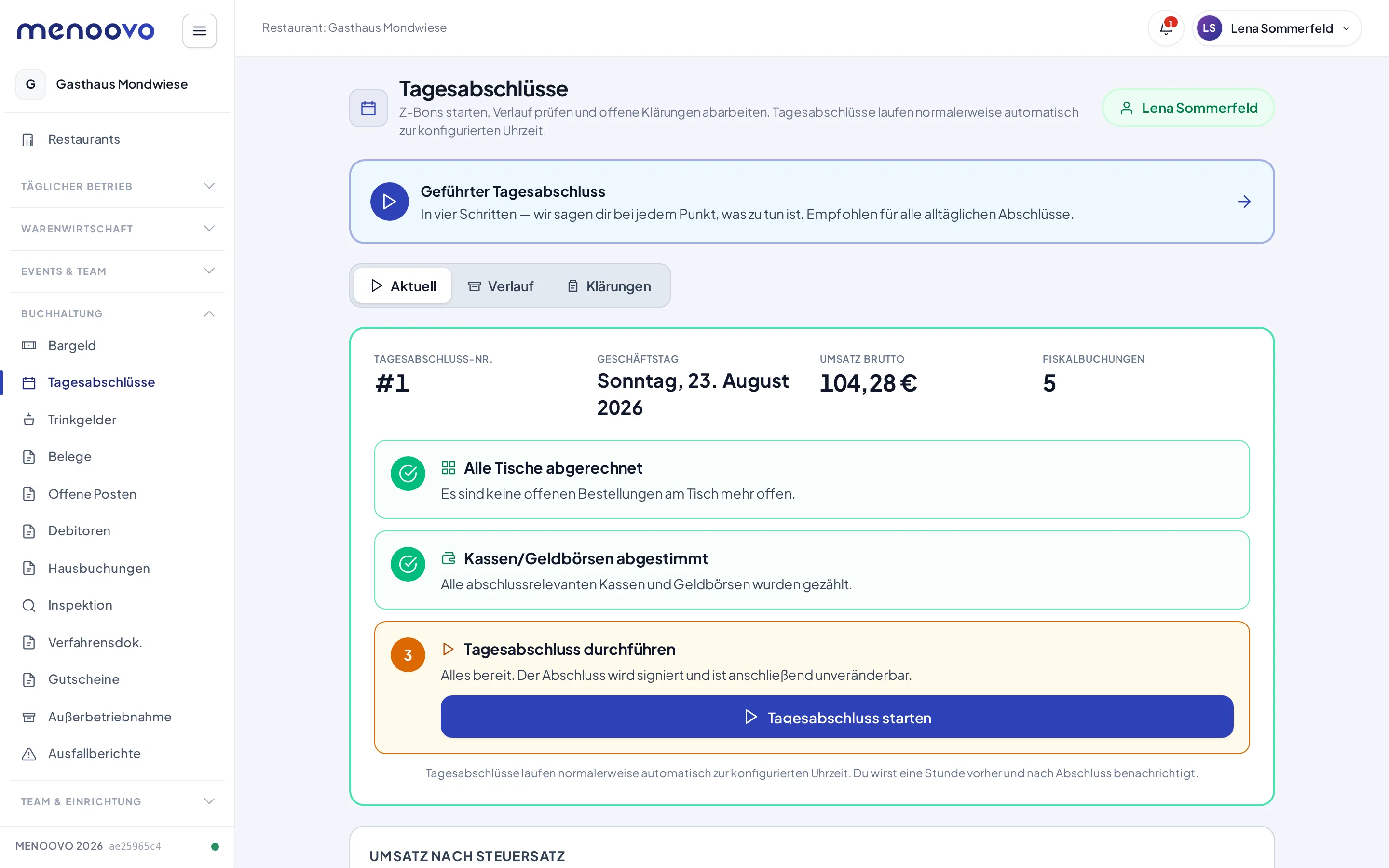Click the Inspektion magnifier icon
Image resolution: width=1389 pixels, height=868 pixels.
[x=29, y=605]
